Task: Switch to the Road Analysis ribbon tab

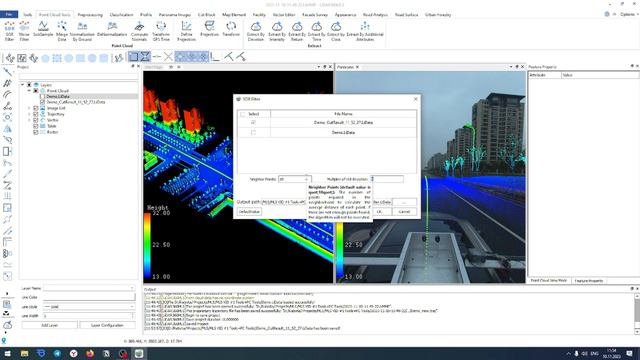Action: point(376,15)
